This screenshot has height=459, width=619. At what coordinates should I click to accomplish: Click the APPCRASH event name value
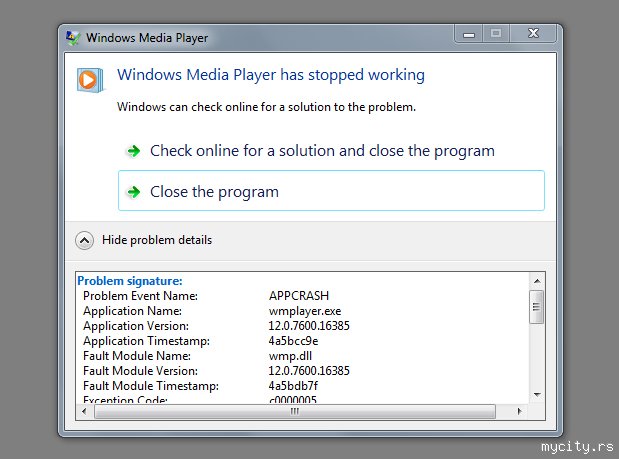298,296
